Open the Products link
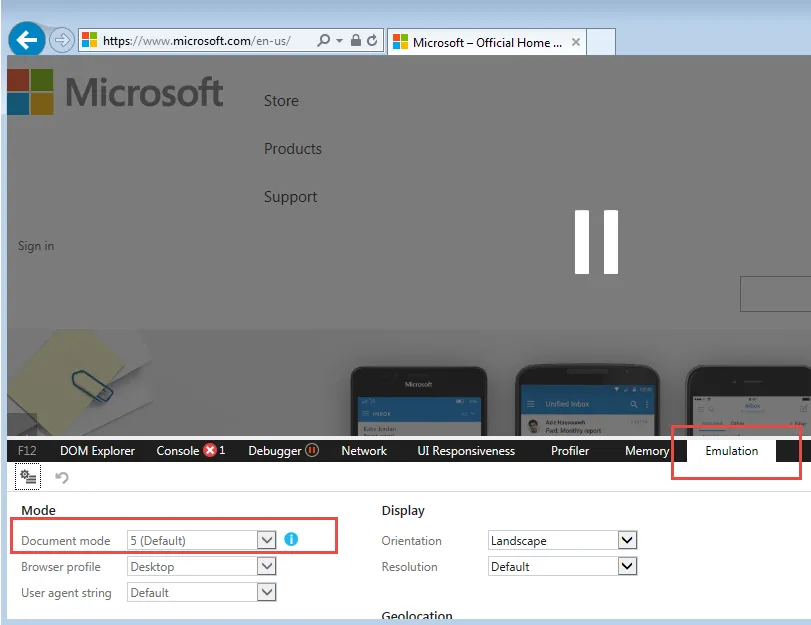The image size is (811, 625). tap(293, 148)
